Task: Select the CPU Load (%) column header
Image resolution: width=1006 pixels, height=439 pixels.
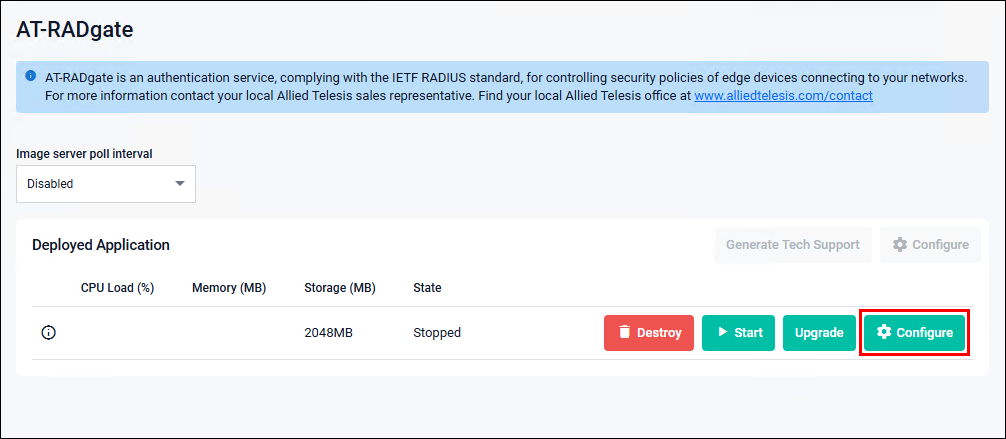Action: pos(117,288)
